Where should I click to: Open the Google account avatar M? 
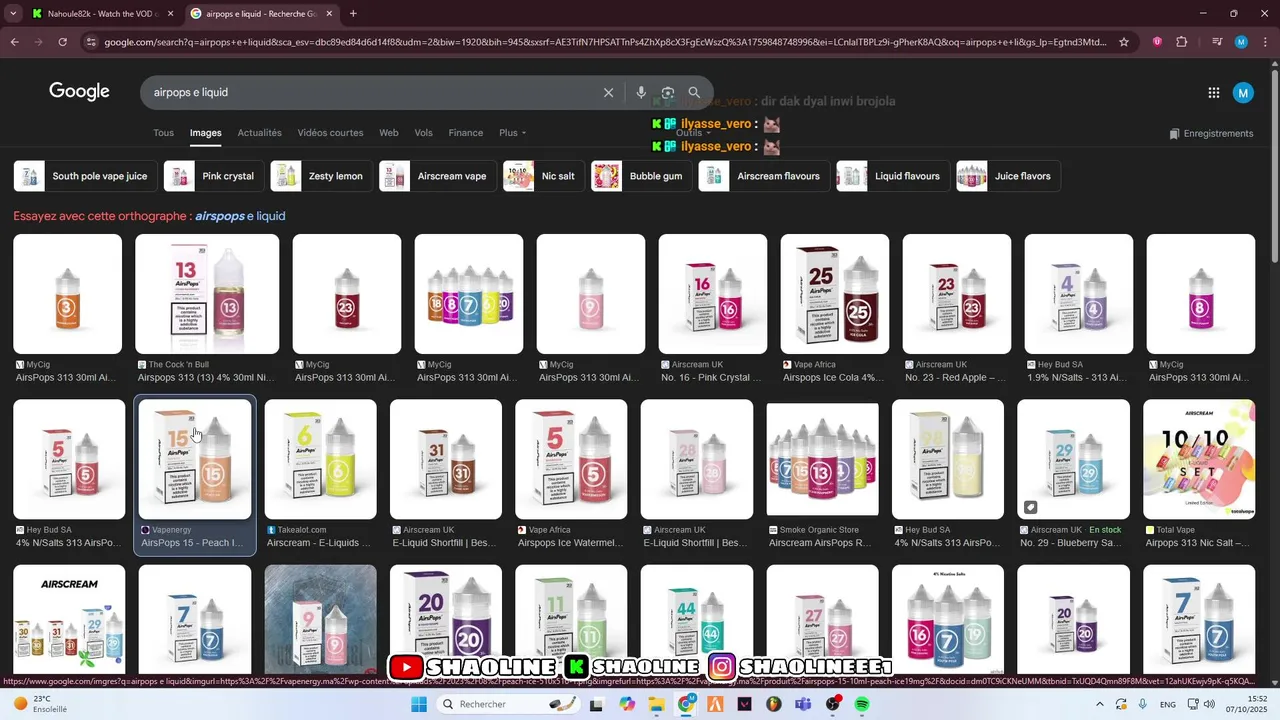[1243, 93]
